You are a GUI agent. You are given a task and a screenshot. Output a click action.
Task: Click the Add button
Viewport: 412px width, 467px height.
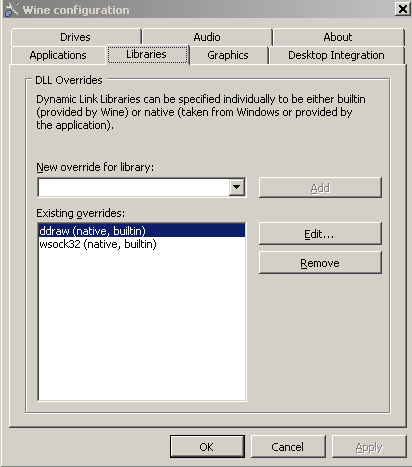pyautogui.click(x=320, y=188)
